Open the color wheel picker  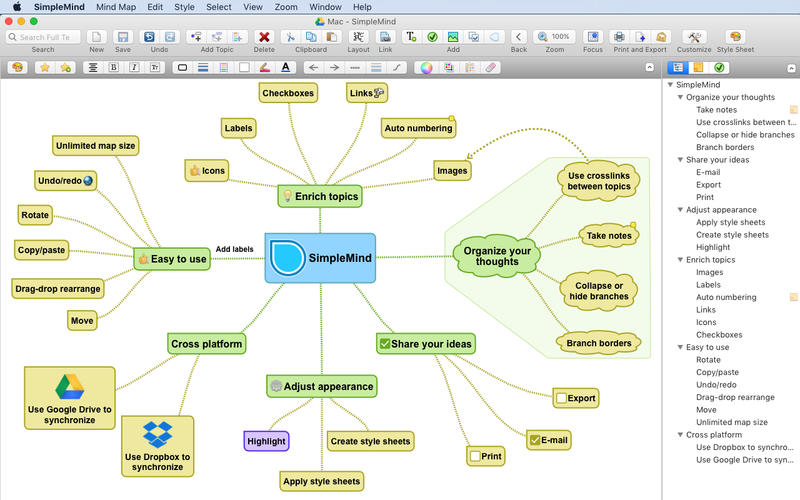coord(427,67)
